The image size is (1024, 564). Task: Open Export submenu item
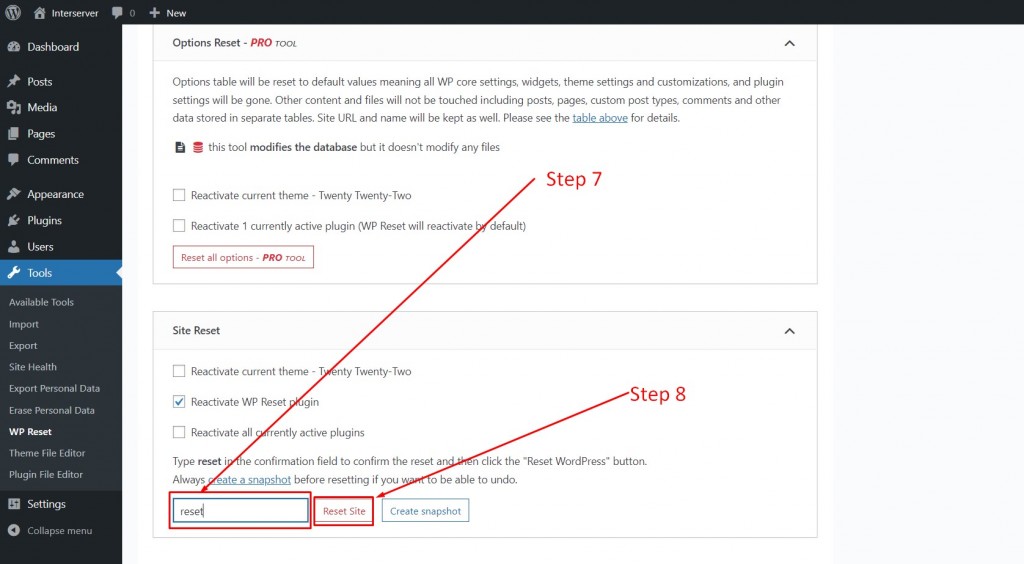point(23,346)
